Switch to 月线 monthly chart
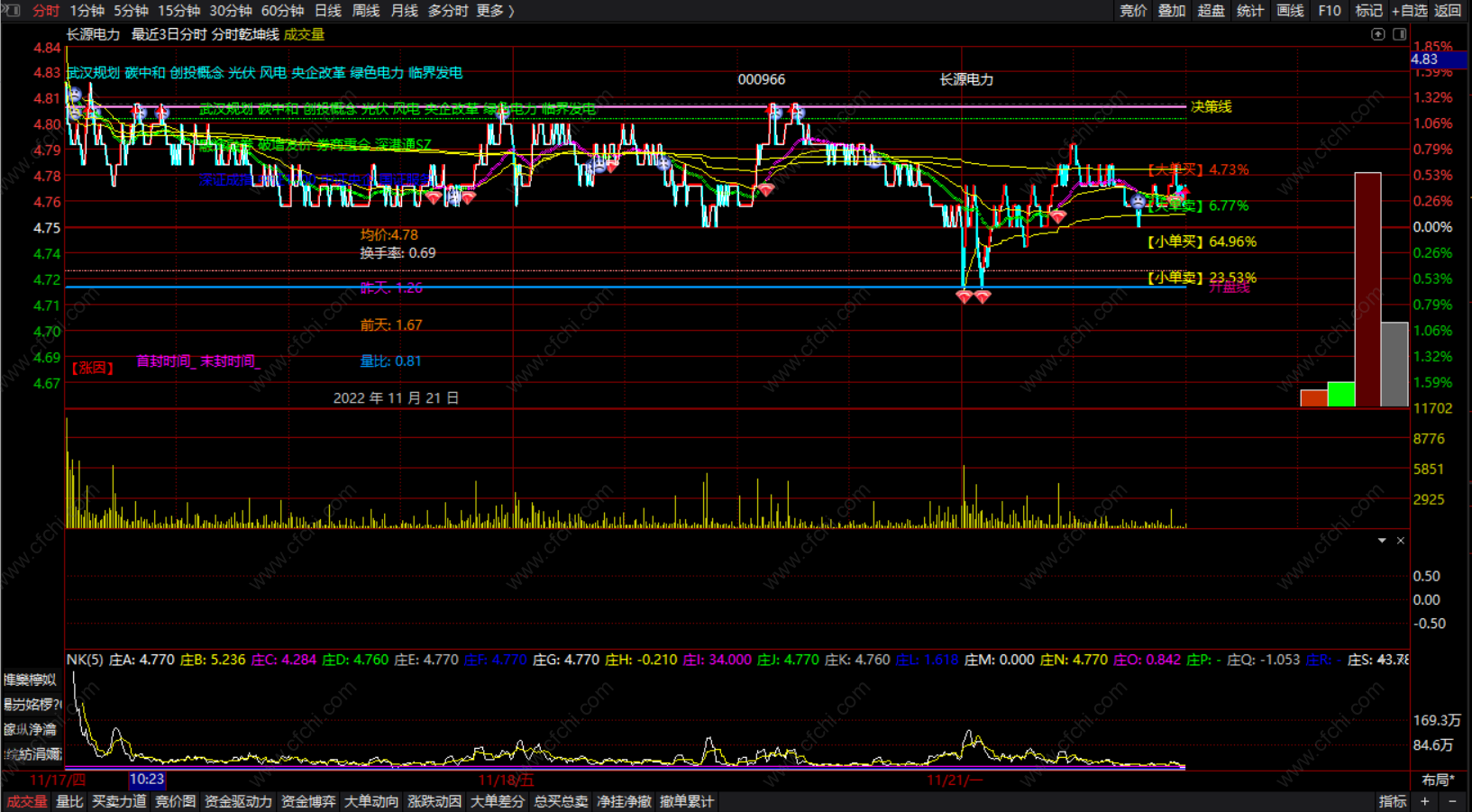The width and height of the screenshot is (1472, 812). (x=405, y=11)
